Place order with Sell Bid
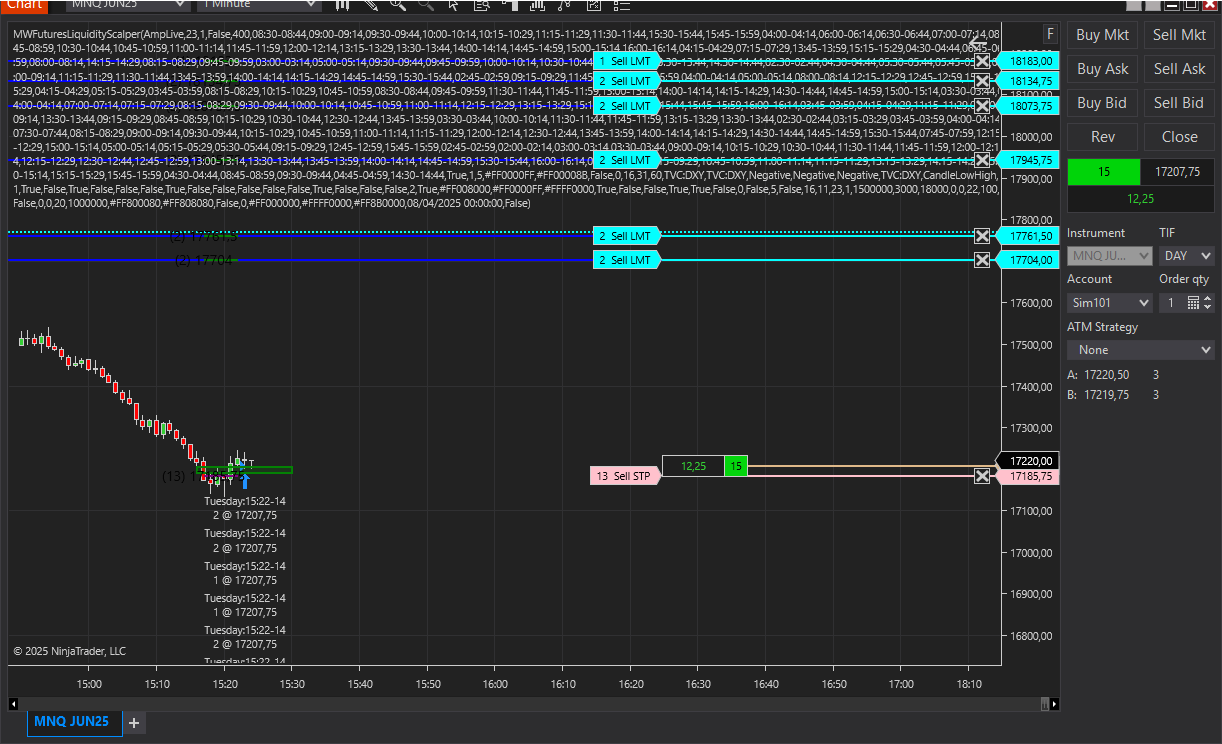Viewport: 1222px width, 744px height. tap(1179, 103)
